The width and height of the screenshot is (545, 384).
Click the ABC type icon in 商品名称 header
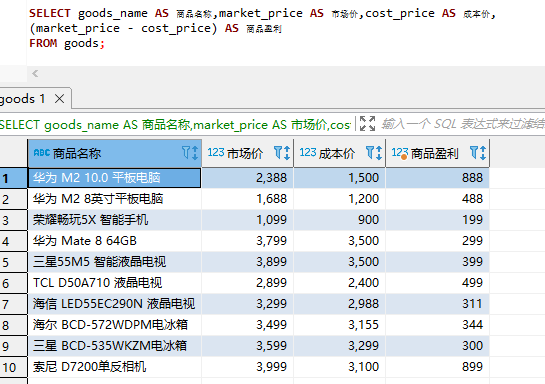(42, 153)
